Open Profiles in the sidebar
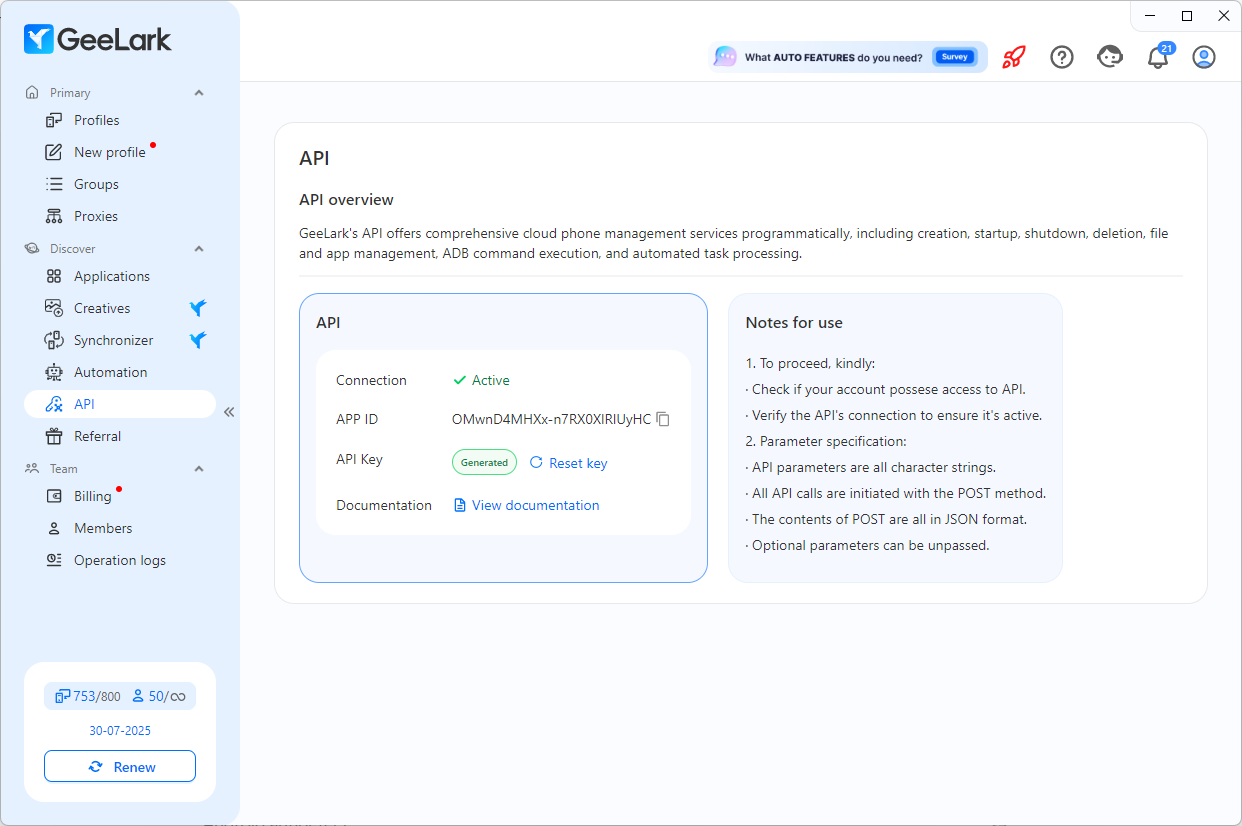 point(120,120)
